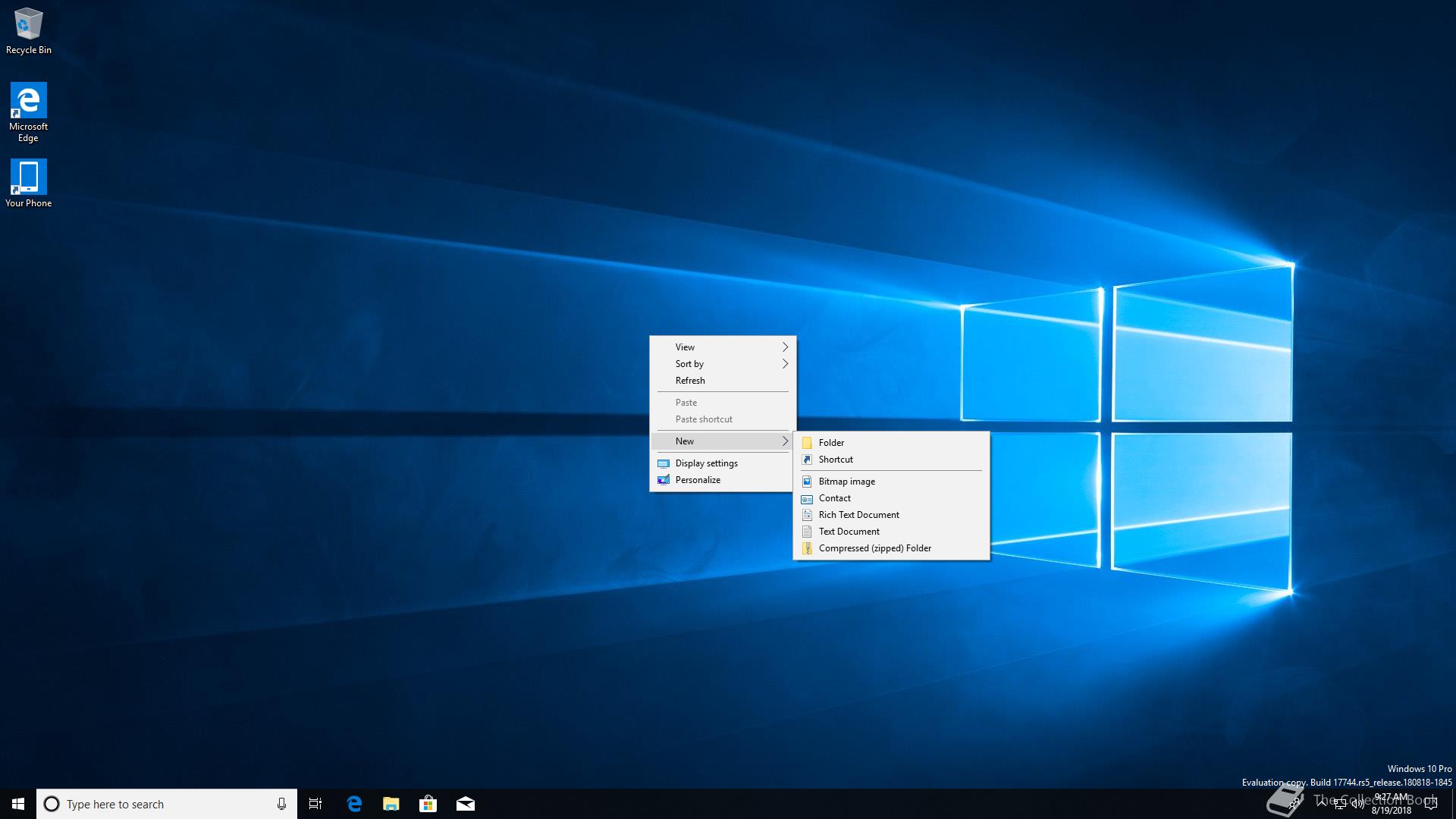The width and height of the screenshot is (1456, 819).
Task: Create a new Folder from submenu
Action: pyautogui.click(x=891, y=443)
